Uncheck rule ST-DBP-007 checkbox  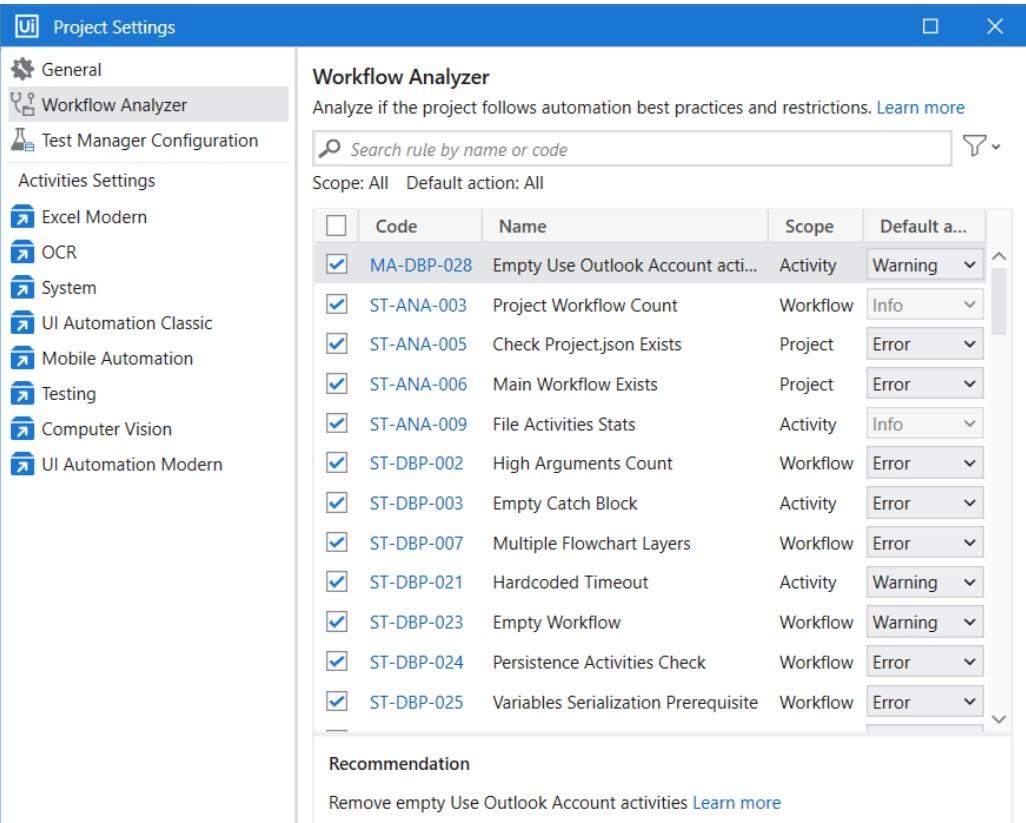click(x=336, y=542)
